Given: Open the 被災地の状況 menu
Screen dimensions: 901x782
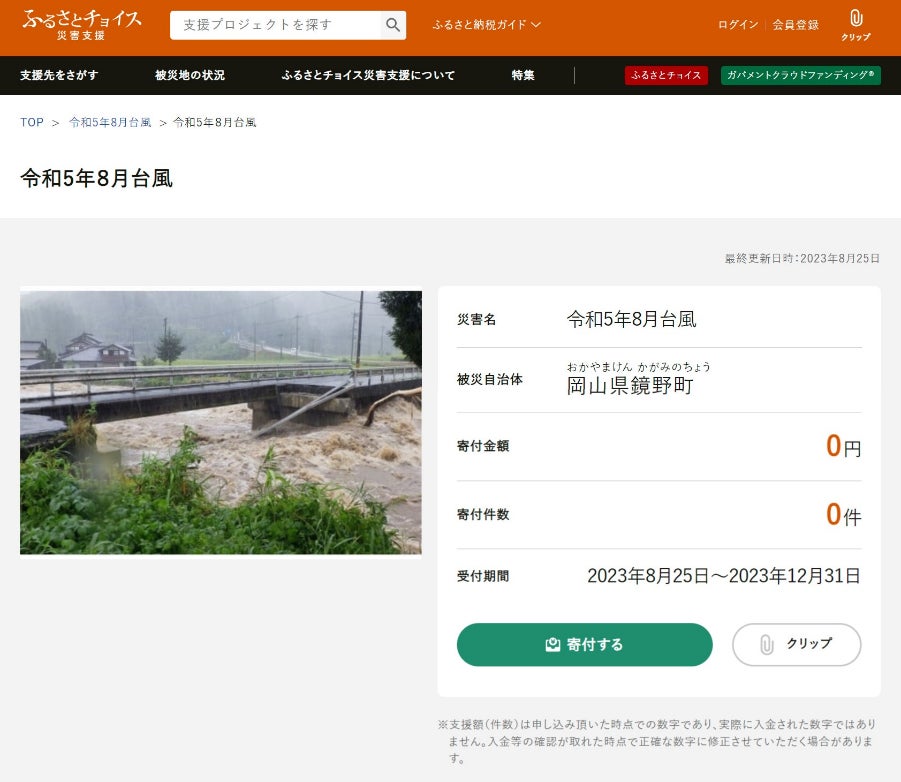Looking at the screenshot, I should (x=190, y=75).
